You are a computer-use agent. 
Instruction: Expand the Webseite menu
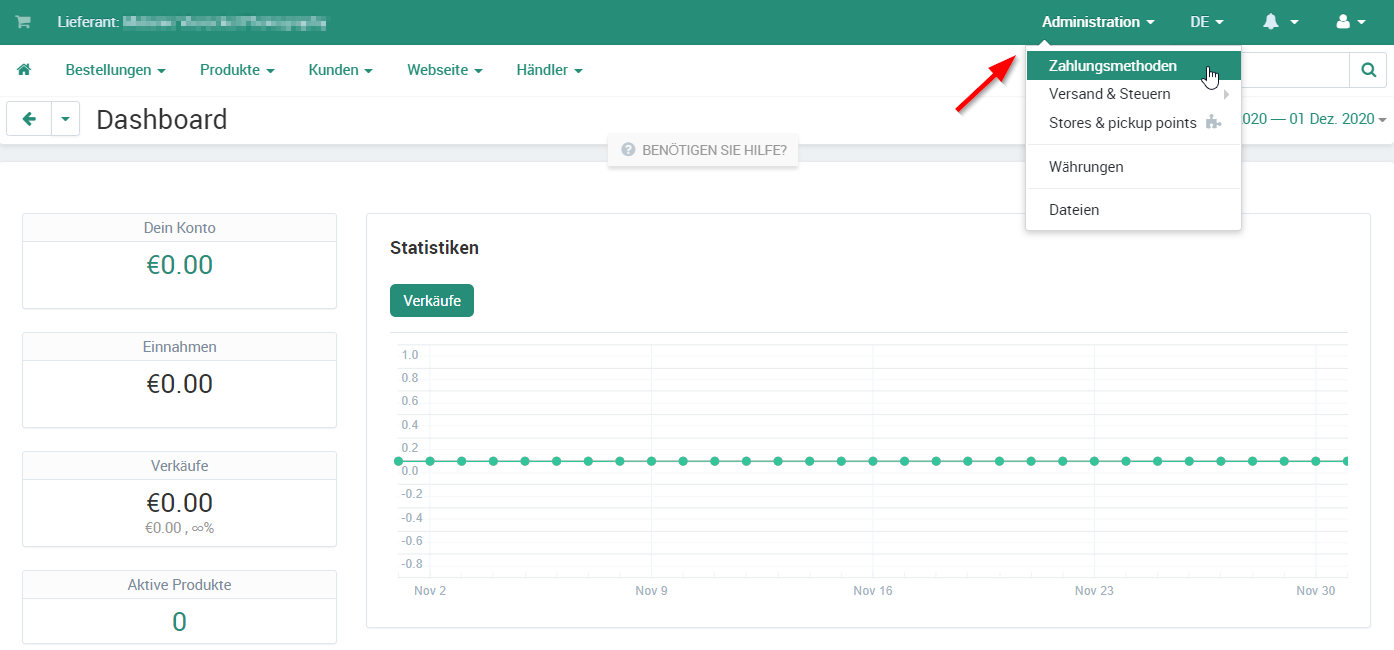[x=445, y=70]
